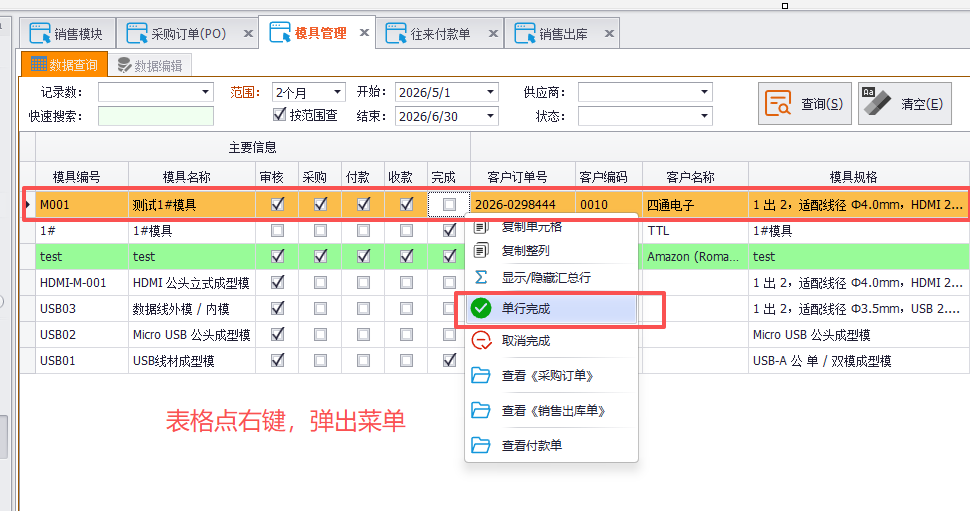Close the 销售出库 tab
The height and width of the screenshot is (511, 970).
pos(609,33)
